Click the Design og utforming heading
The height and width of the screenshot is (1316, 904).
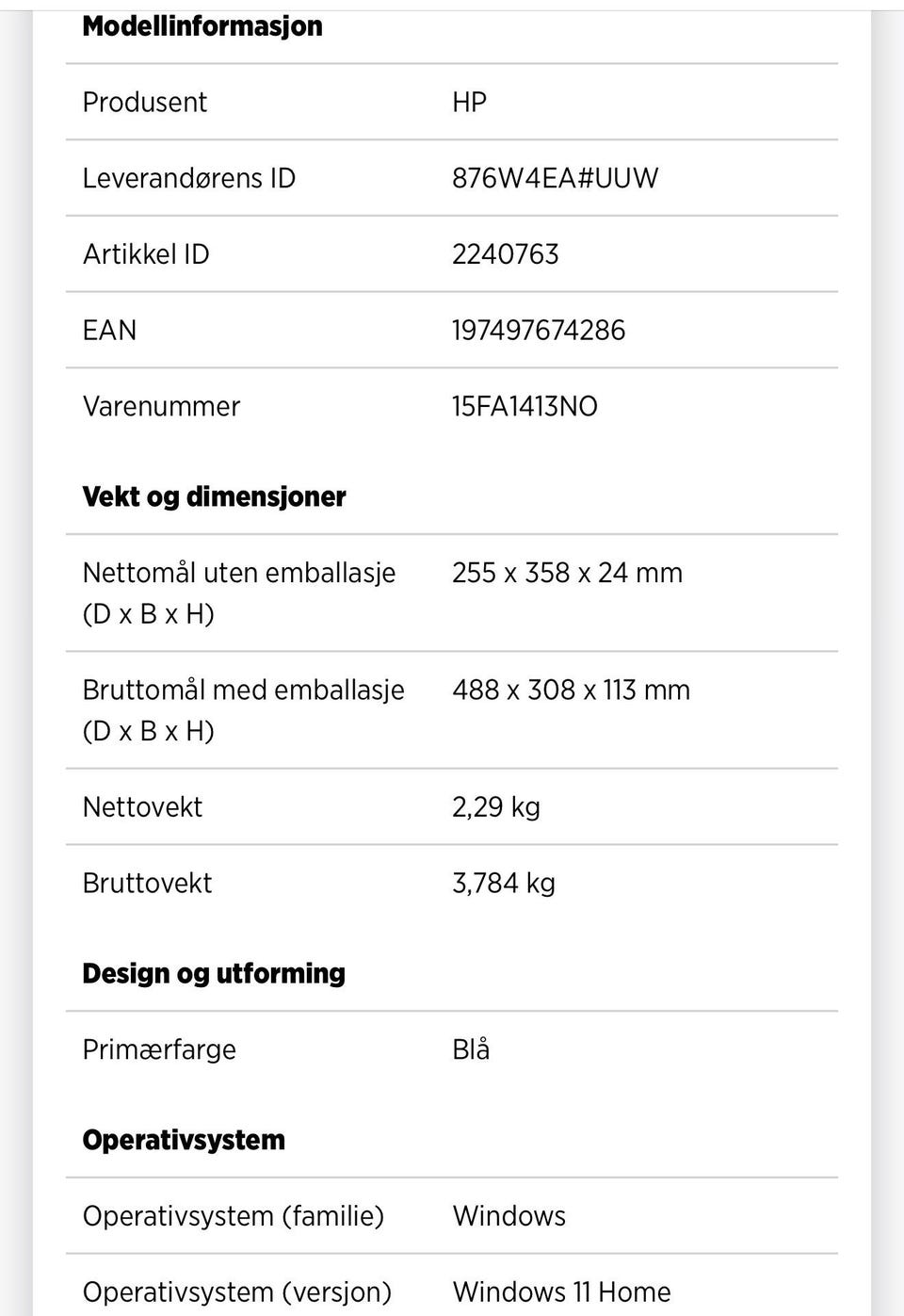click(x=214, y=973)
